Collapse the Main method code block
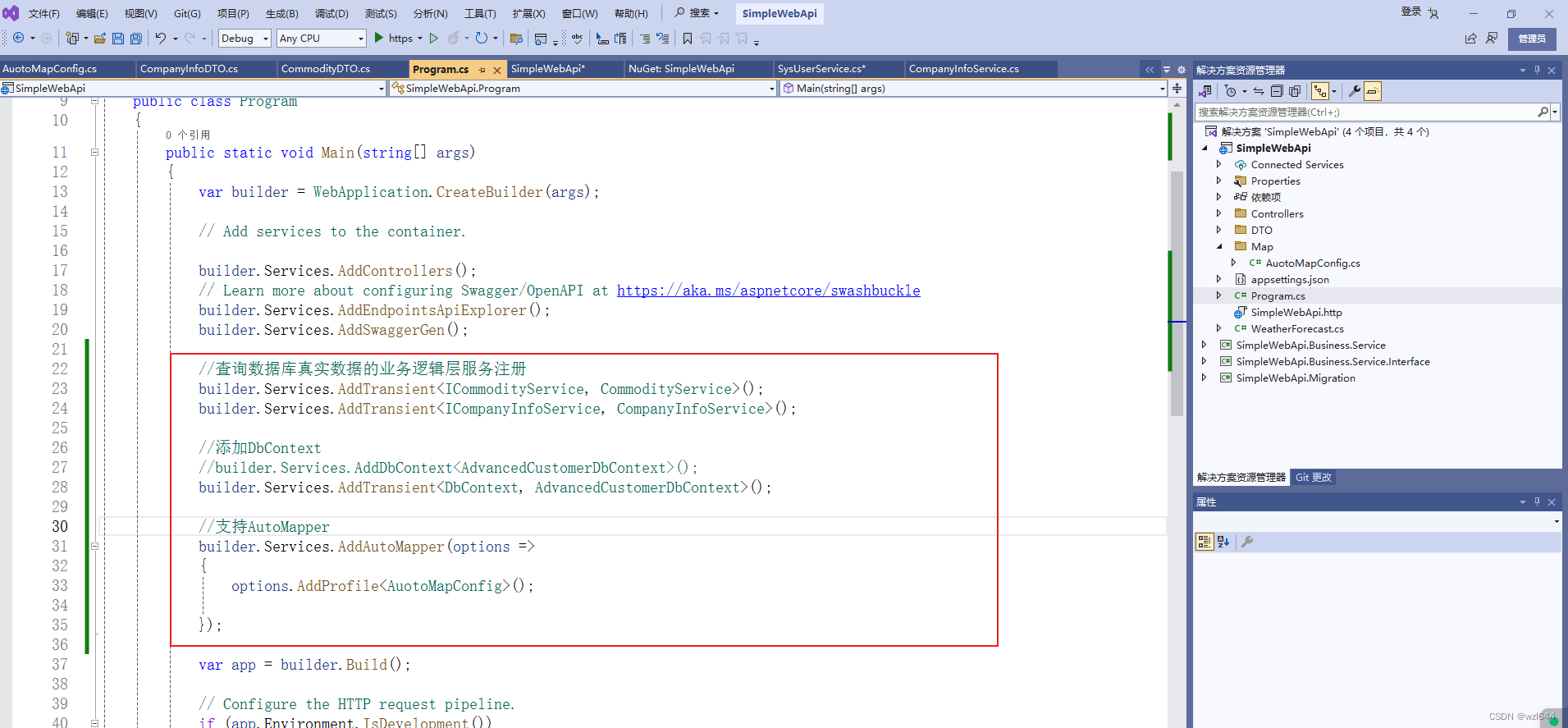Viewport: 1568px width, 728px height. (x=94, y=152)
